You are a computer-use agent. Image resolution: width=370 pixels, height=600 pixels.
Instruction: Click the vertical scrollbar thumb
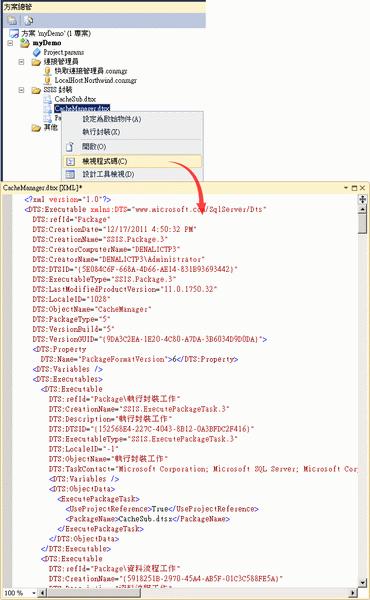362,223
